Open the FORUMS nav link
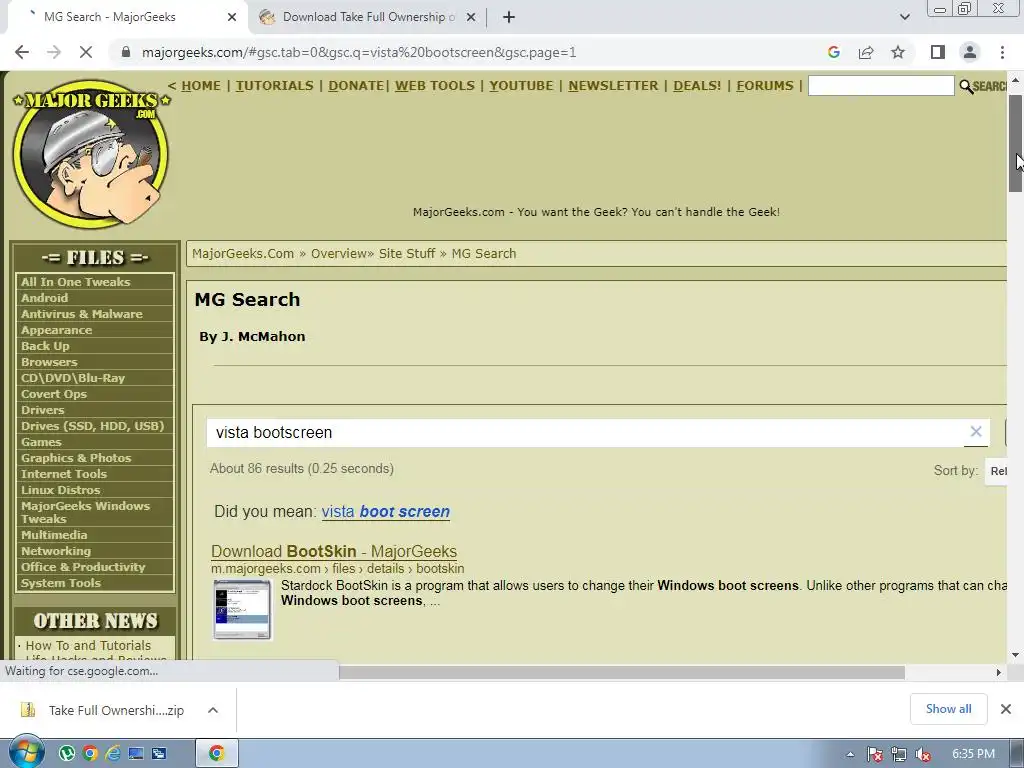The image size is (1024, 768). coord(765,86)
